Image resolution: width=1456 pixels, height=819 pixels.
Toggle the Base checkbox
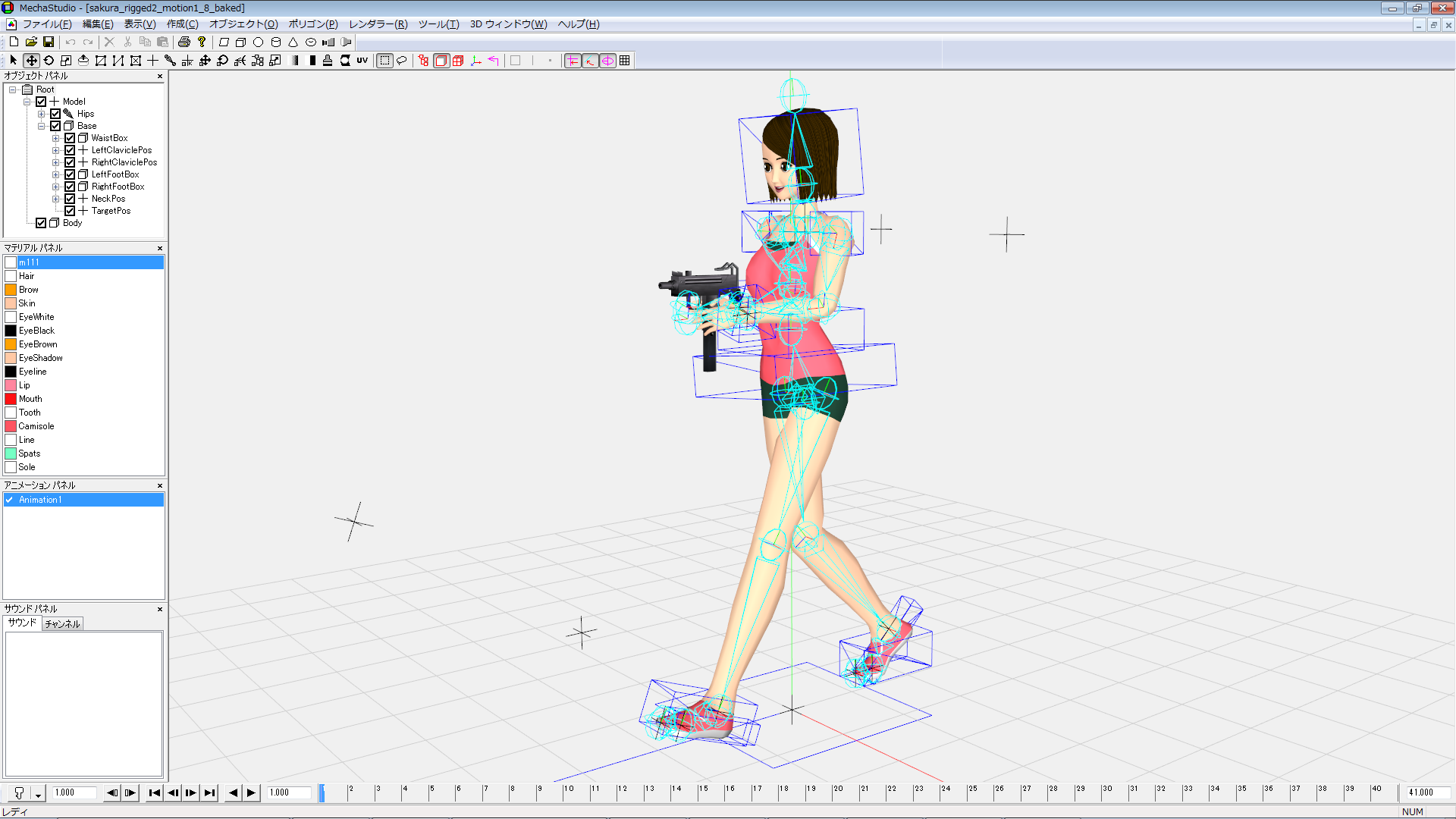click(55, 126)
